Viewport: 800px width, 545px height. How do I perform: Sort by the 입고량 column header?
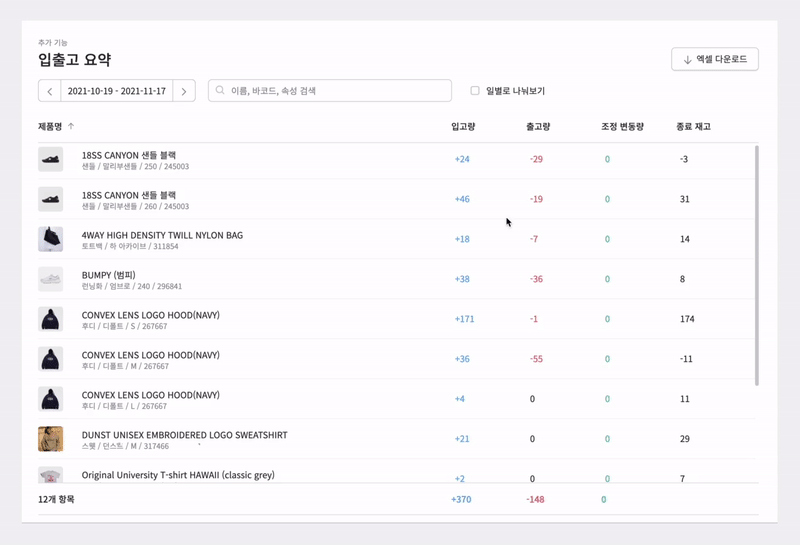[463, 127]
